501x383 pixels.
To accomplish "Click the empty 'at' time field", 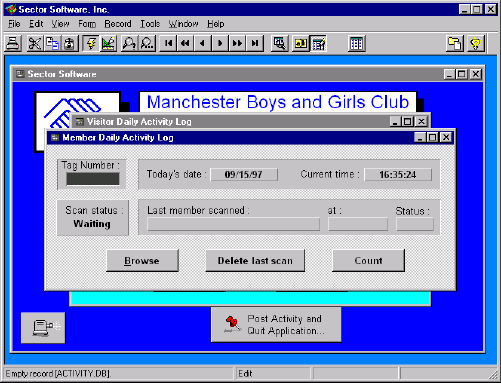I will 358,224.
